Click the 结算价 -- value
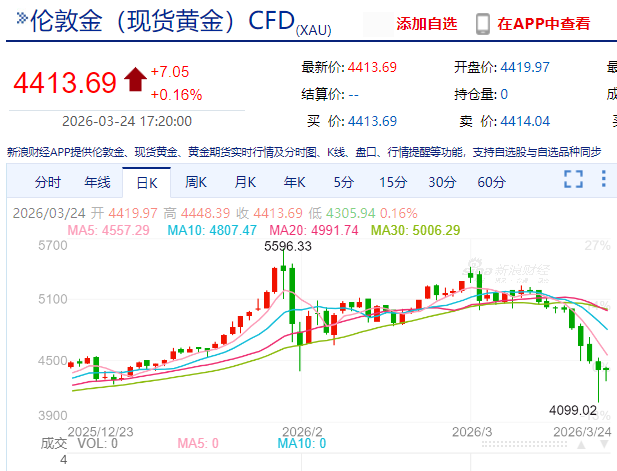Screen dimensions: 617x471 click(353, 94)
